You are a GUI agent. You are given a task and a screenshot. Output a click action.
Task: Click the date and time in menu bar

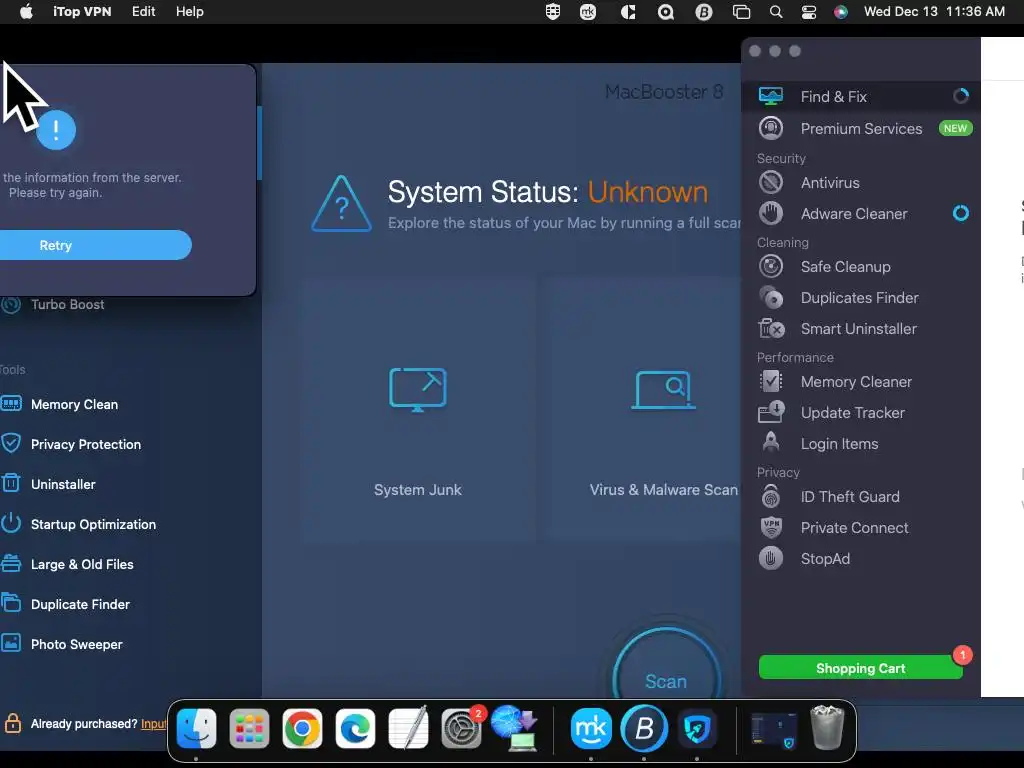click(934, 12)
